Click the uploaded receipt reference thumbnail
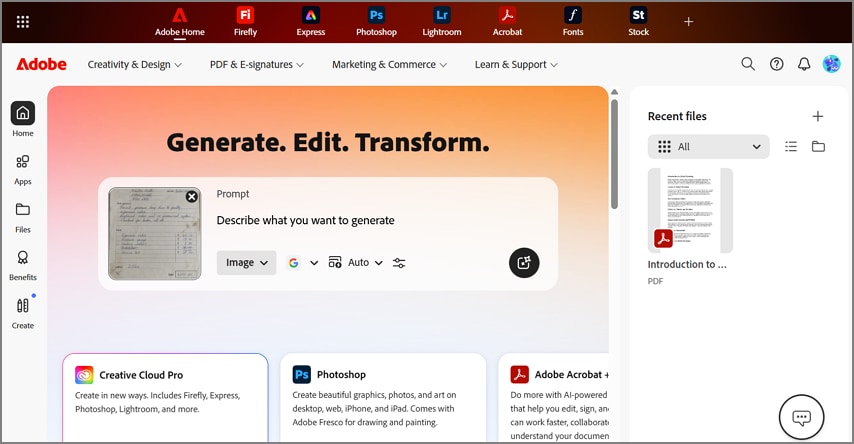 [154, 234]
